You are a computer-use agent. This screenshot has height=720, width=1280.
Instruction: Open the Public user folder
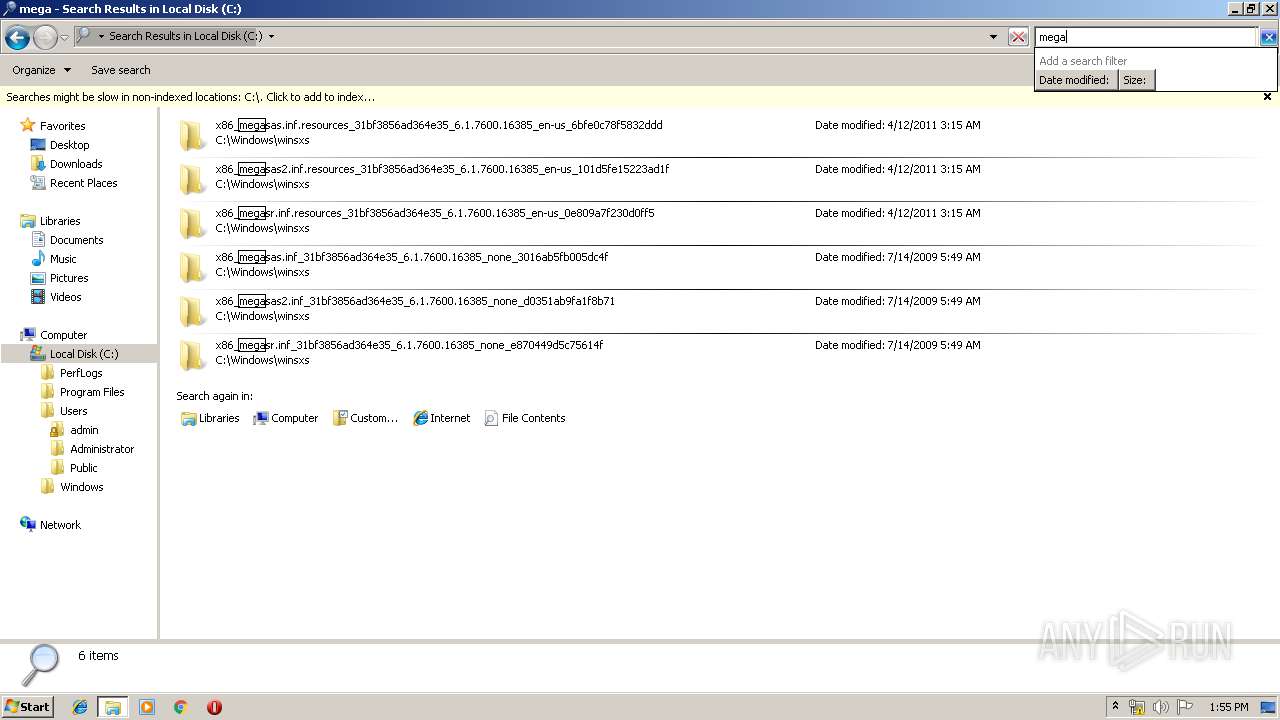(x=84, y=468)
